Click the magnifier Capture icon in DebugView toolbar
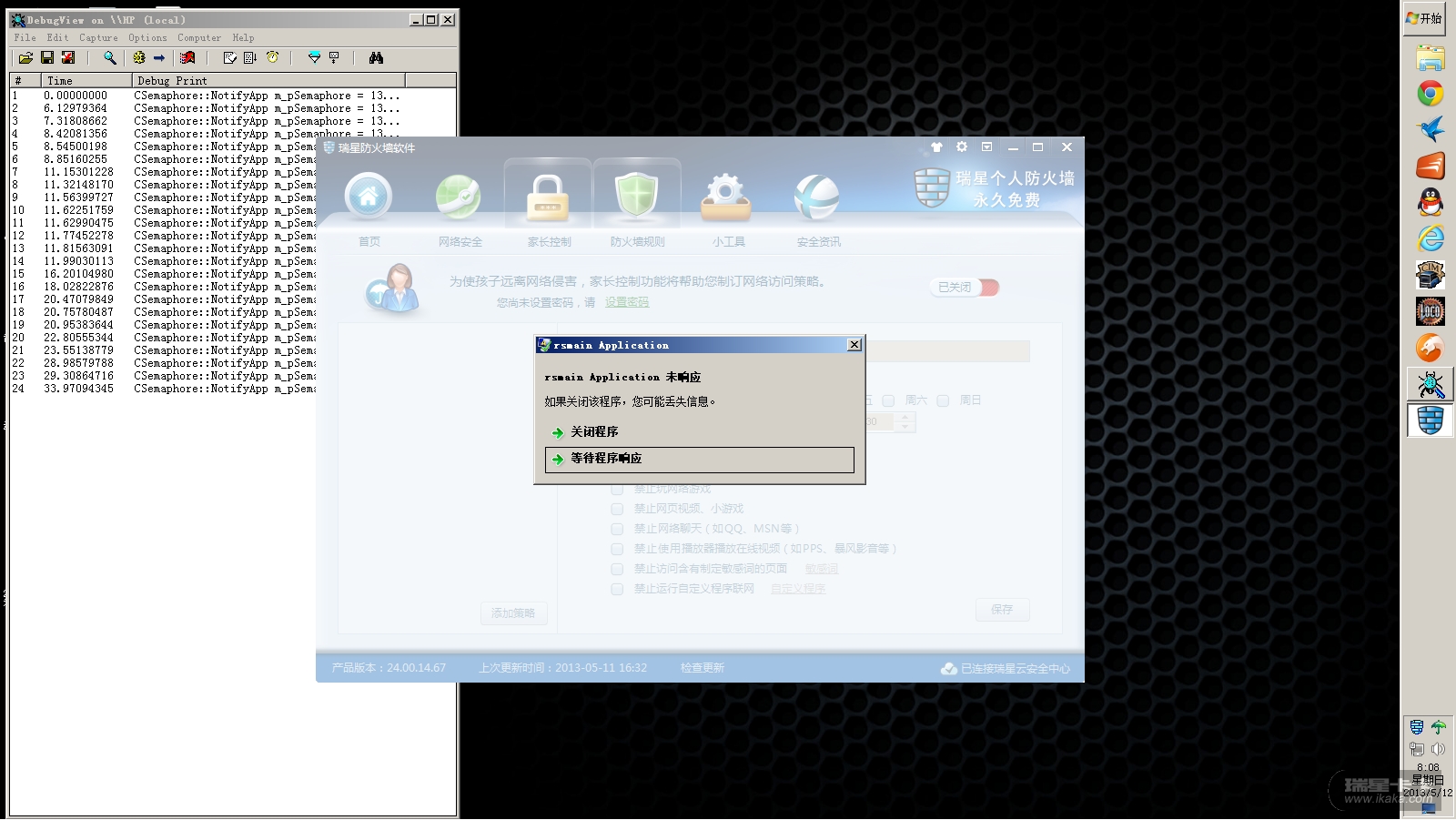This screenshot has width=1456, height=820. coord(110,57)
